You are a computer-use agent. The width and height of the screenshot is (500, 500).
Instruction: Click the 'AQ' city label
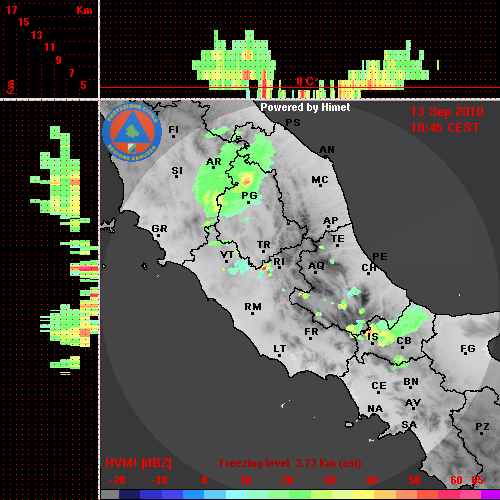pos(316,266)
